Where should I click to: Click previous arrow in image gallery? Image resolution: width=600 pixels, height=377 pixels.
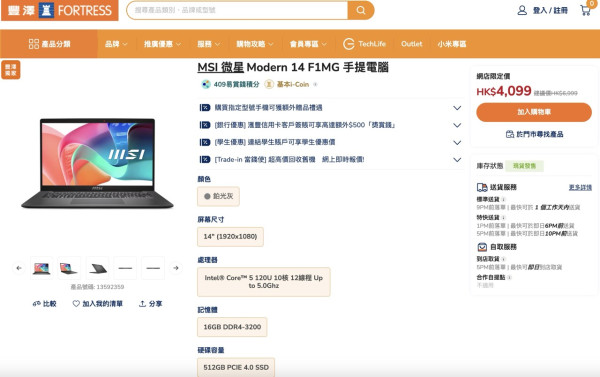pos(19,268)
